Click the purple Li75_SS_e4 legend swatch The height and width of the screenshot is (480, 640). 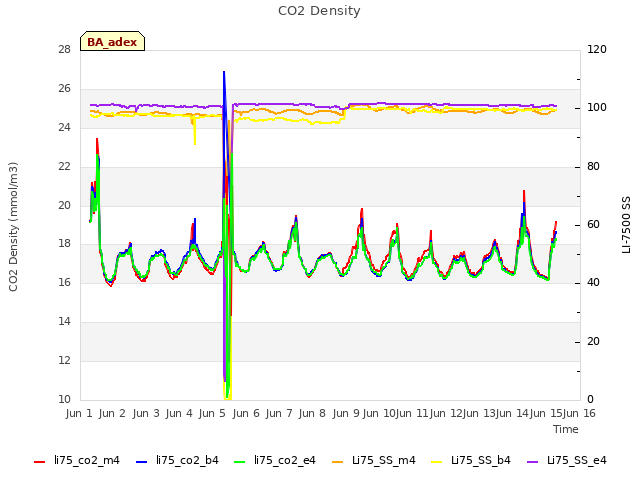tap(533, 462)
